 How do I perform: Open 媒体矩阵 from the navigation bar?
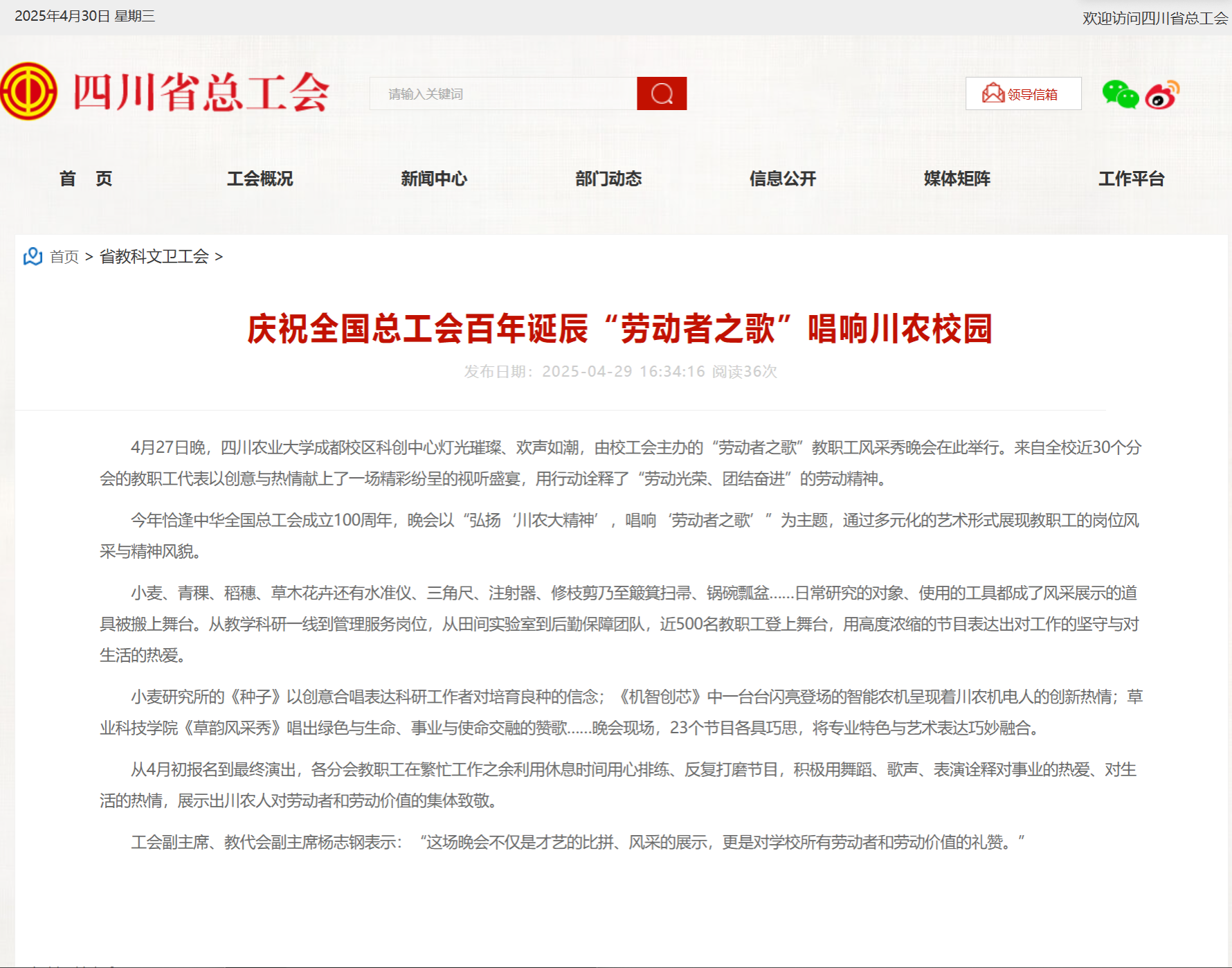957,179
